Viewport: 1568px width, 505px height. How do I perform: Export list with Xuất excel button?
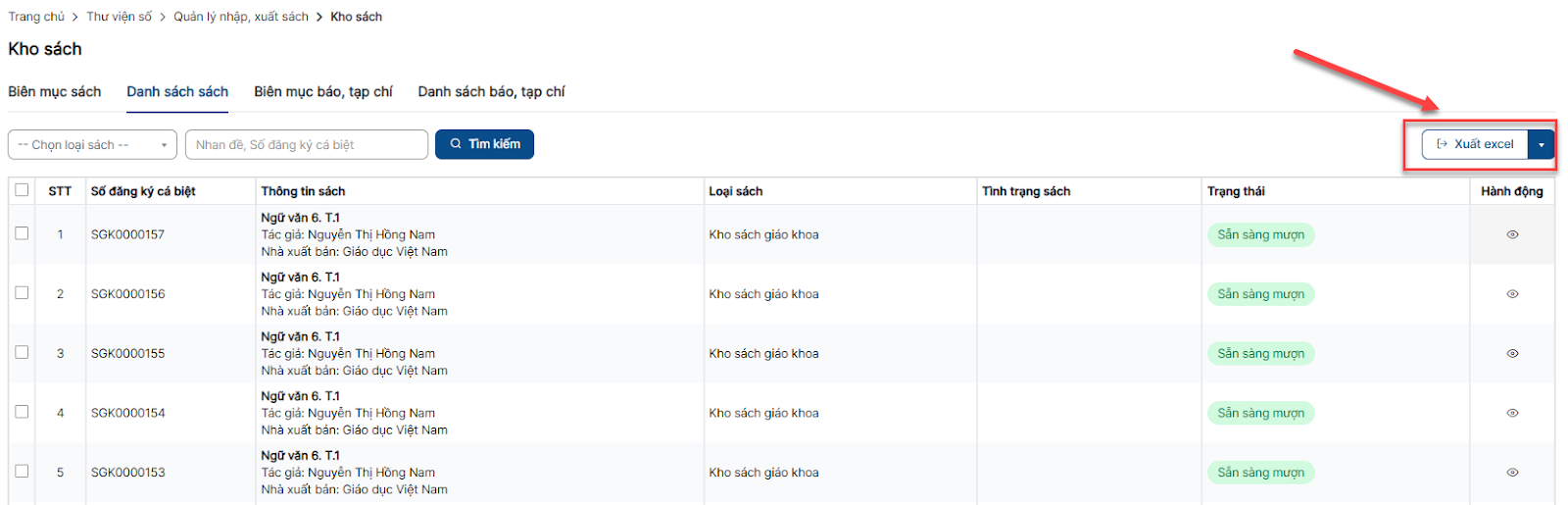pyautogui.click(x=1474, y=144)
